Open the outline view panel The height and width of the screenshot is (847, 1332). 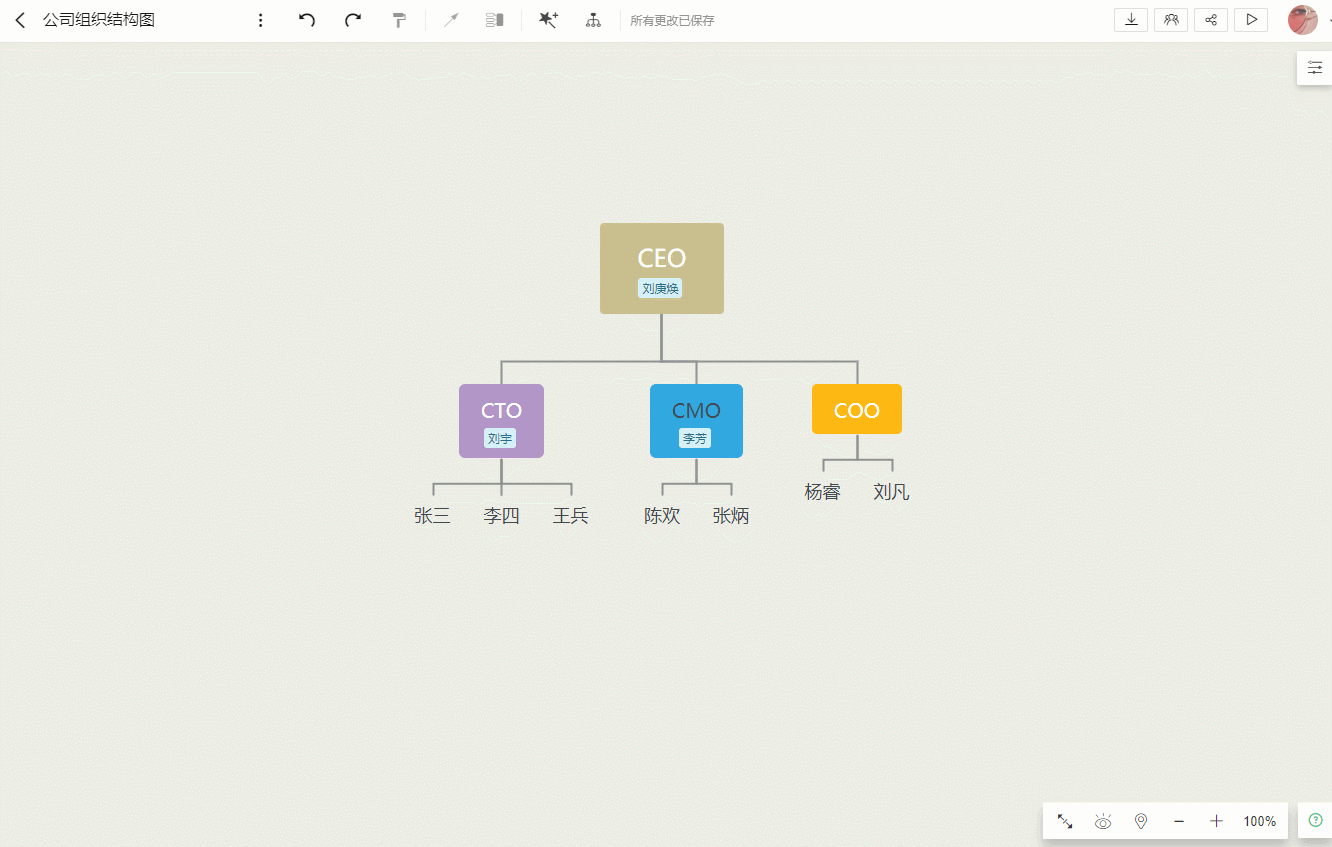(493, 19)
